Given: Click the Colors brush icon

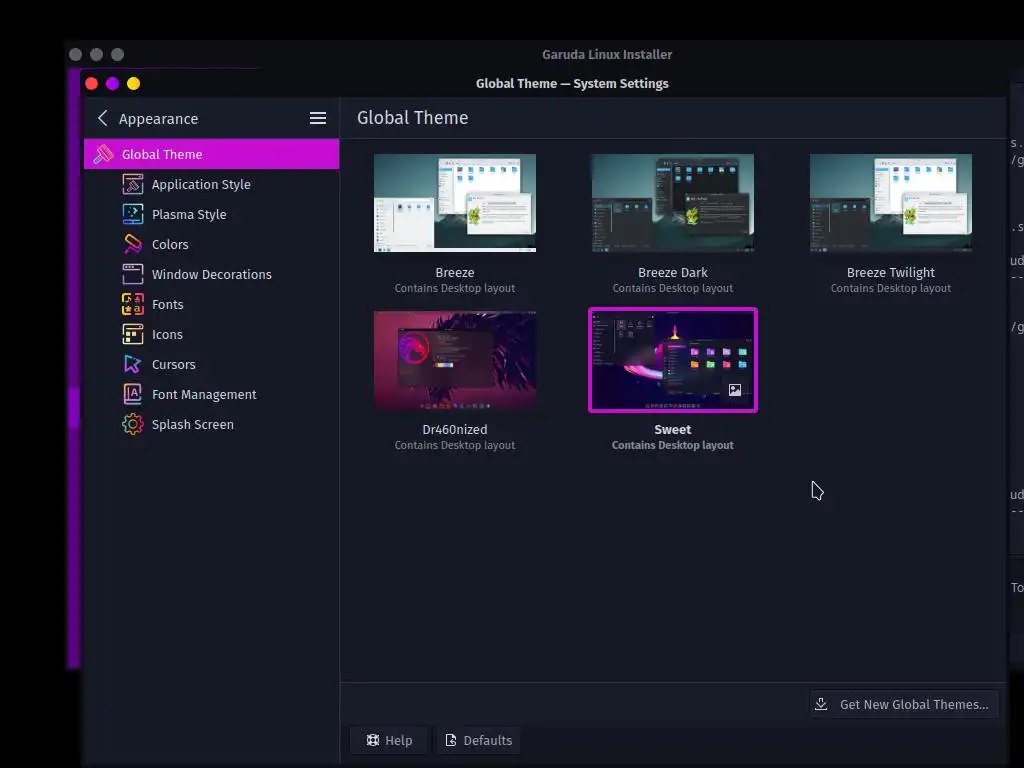Looking at the screenshot, I should coord(133,244).
